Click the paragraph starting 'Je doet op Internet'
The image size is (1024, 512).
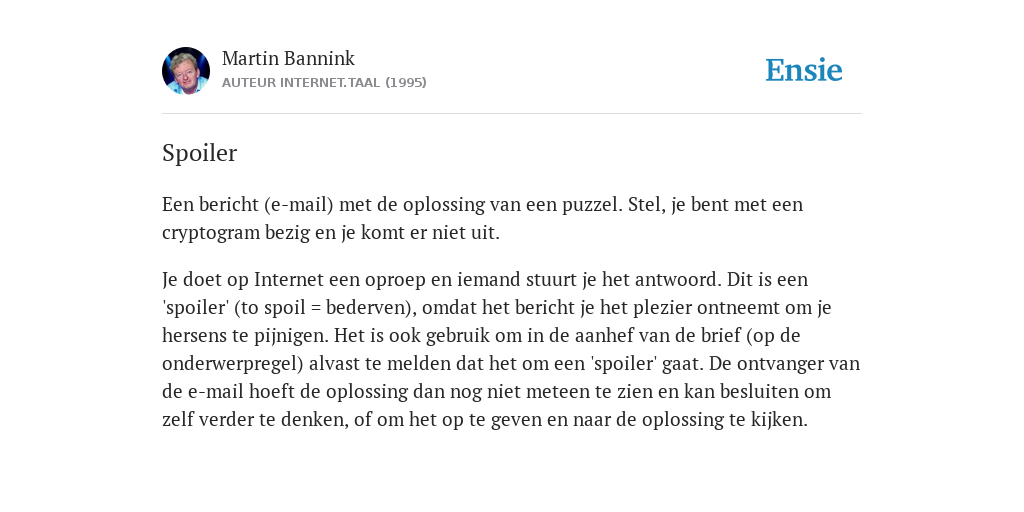pyautogui.click(x=511, y=349)
